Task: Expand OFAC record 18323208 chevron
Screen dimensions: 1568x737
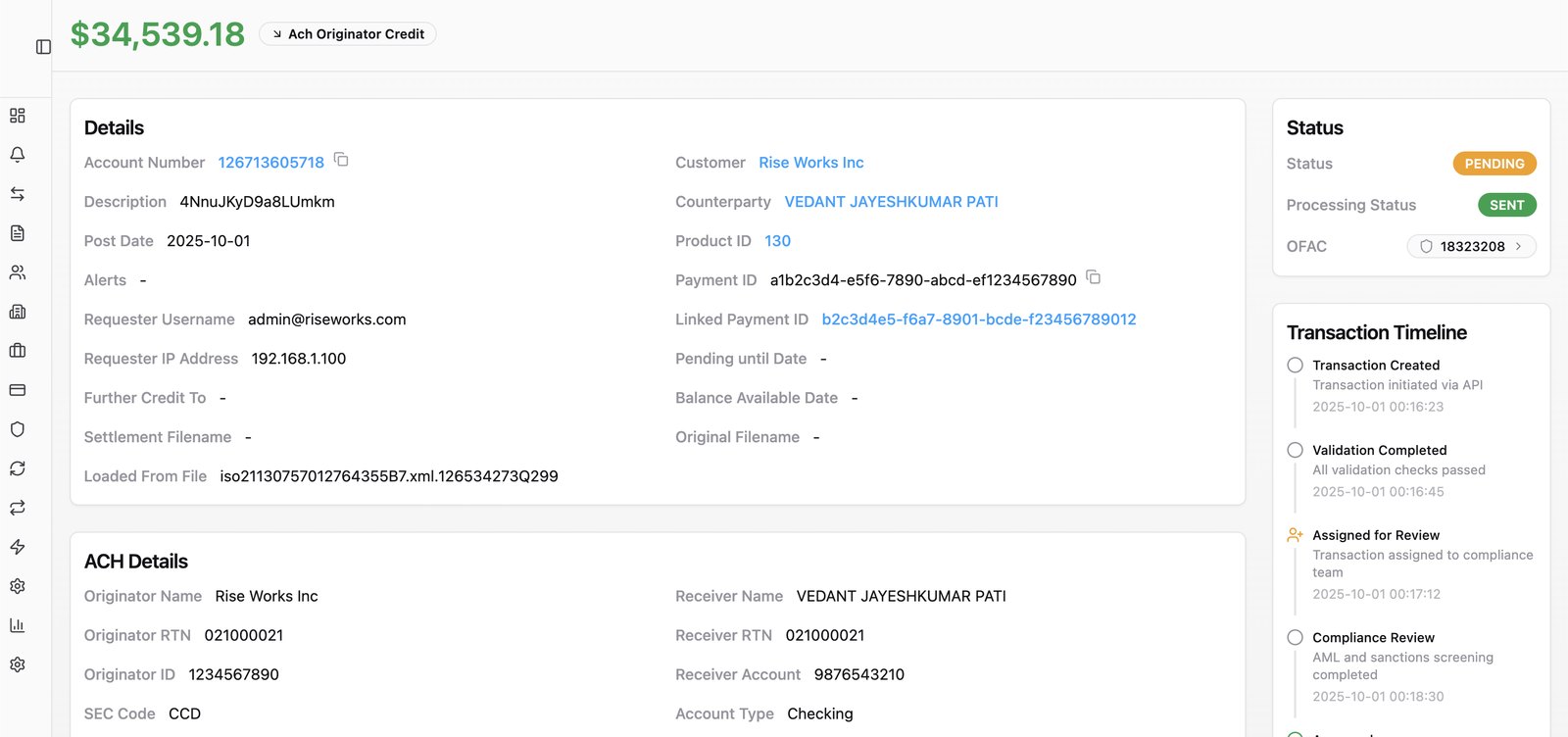Action: coord(1518,246)
